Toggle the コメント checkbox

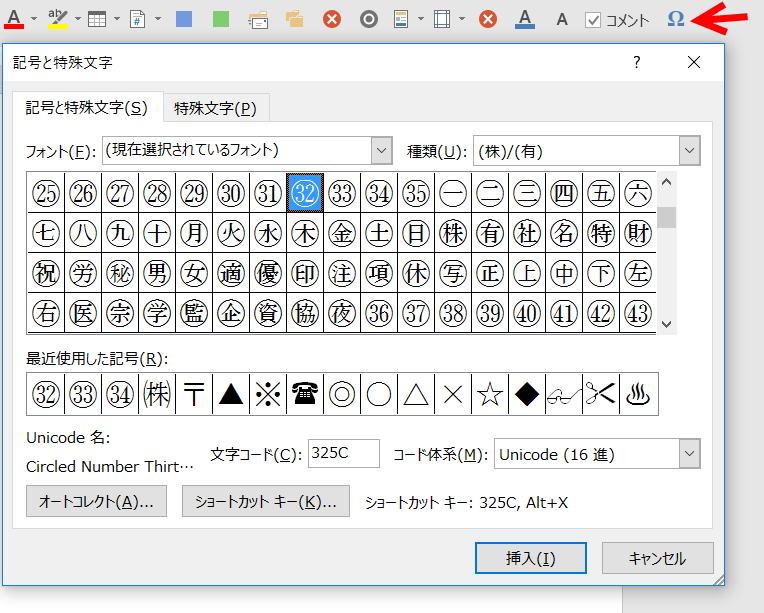coord(593,20)
